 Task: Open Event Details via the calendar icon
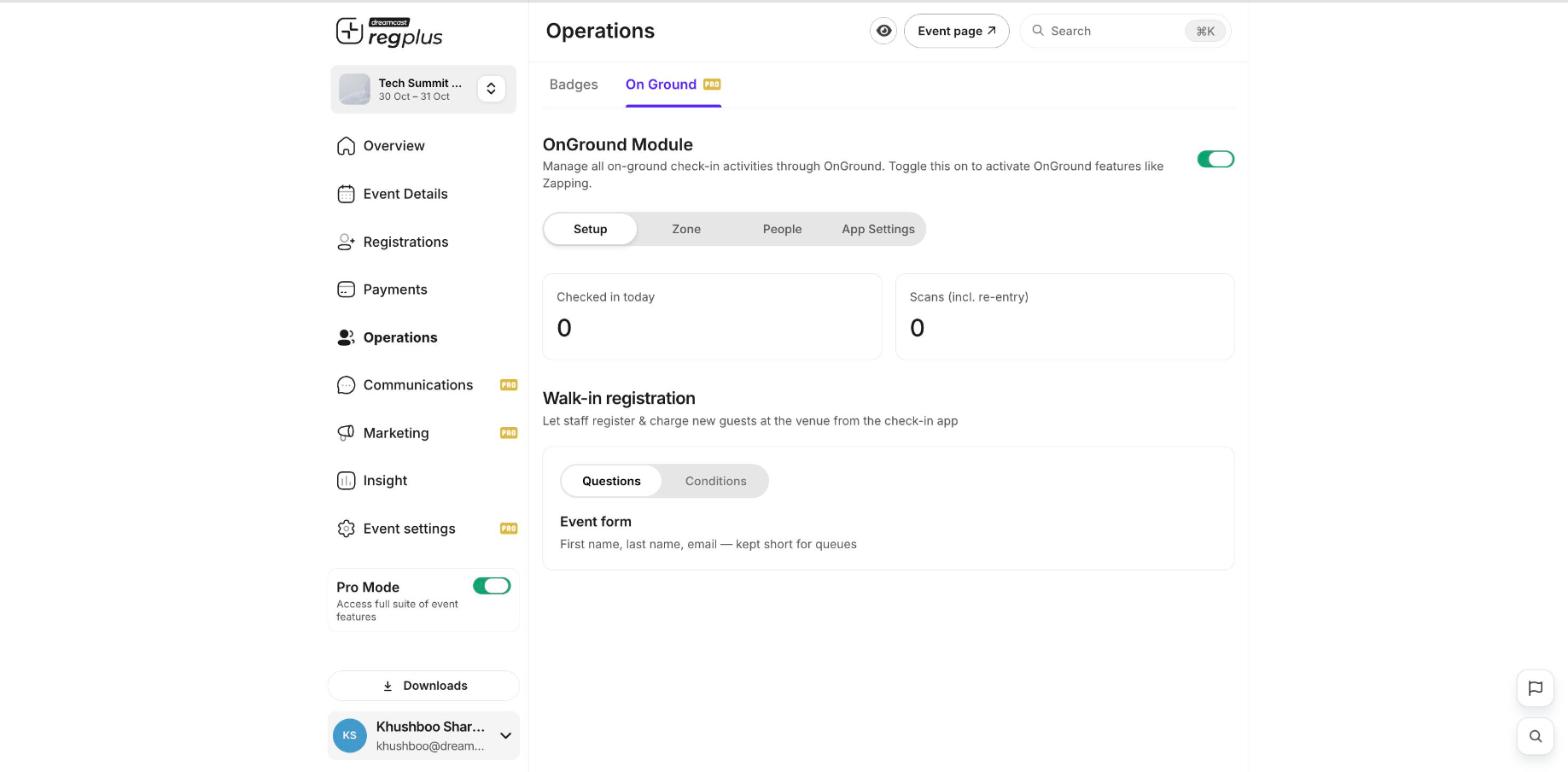coord(346,194)
